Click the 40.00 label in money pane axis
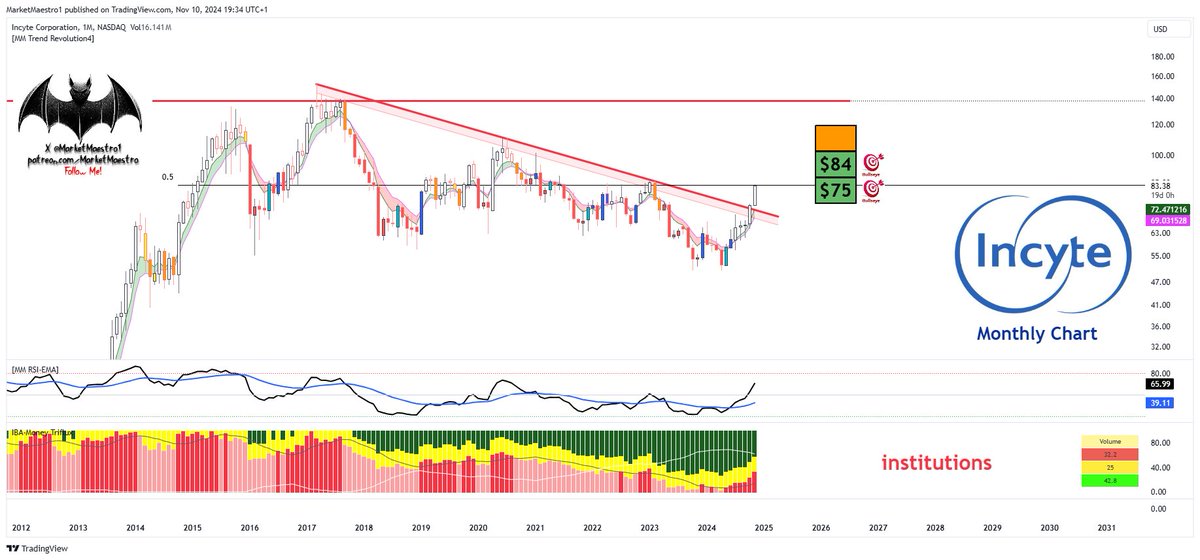The width and height of the screenshot is (1200, 560). coord(1161,467)
